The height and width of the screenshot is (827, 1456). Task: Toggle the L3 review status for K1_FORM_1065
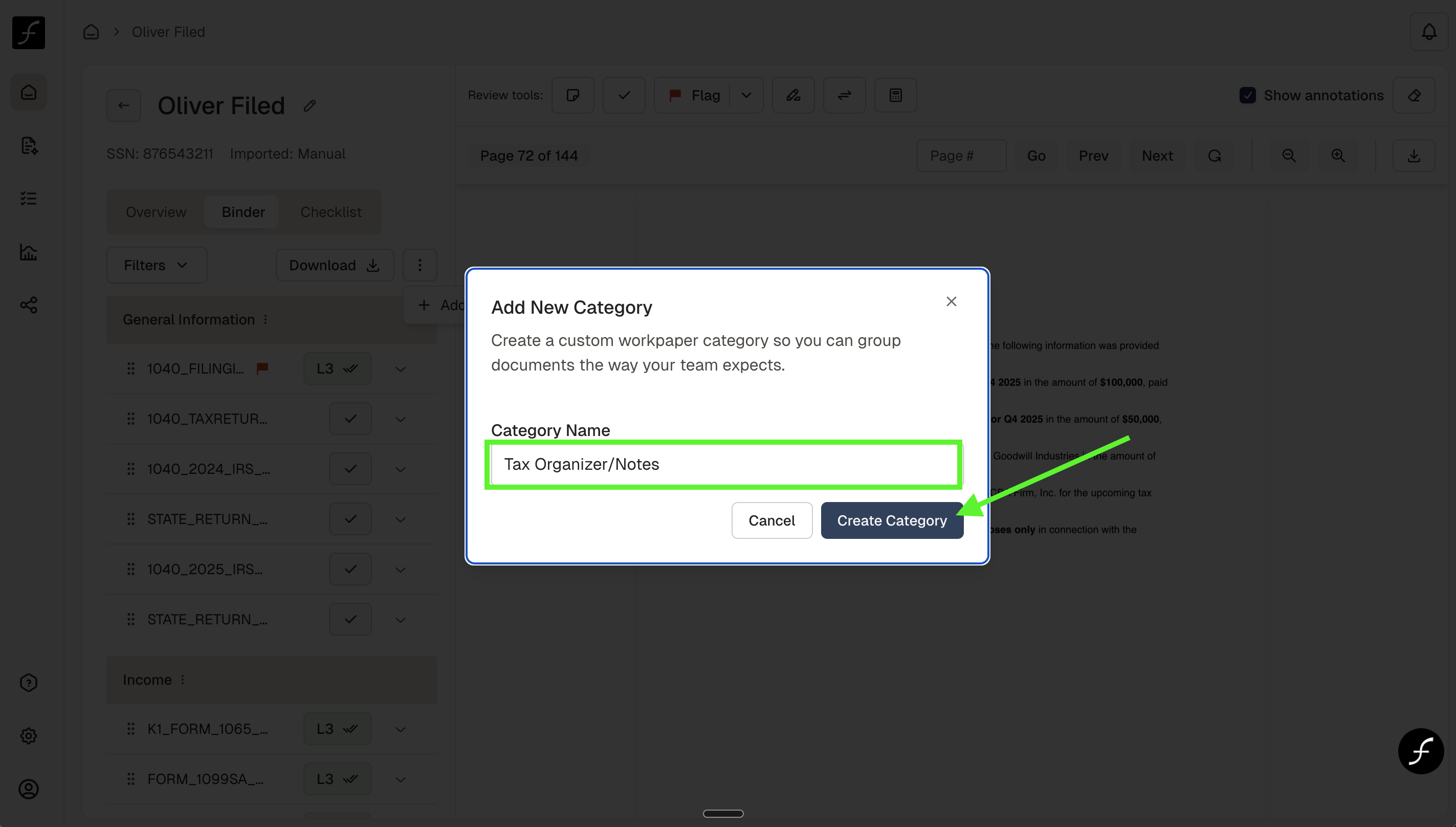(337, 729)
